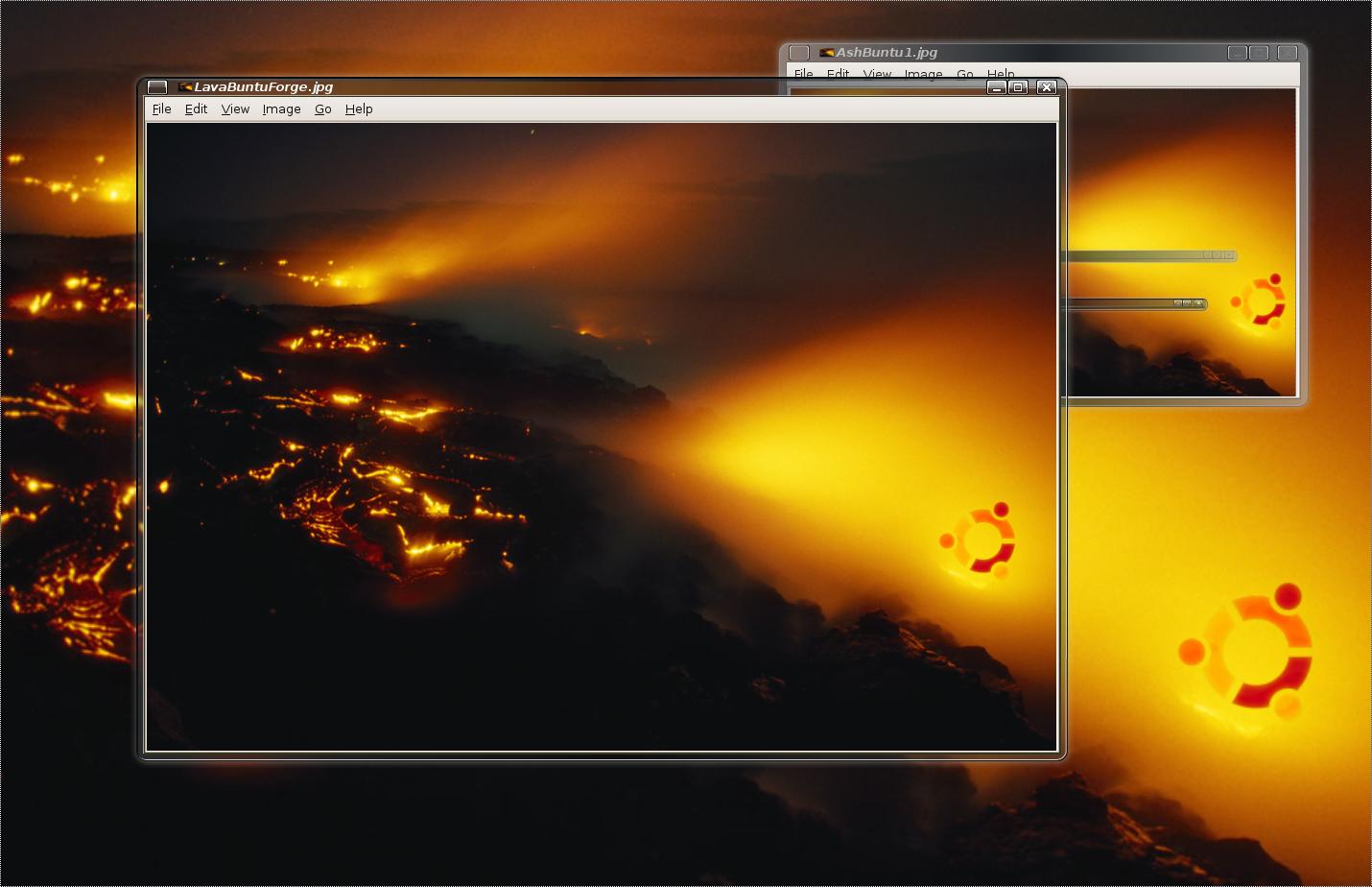
Task: Maximize the LavaBuntuForge.jpg window
Action: 1019,87
